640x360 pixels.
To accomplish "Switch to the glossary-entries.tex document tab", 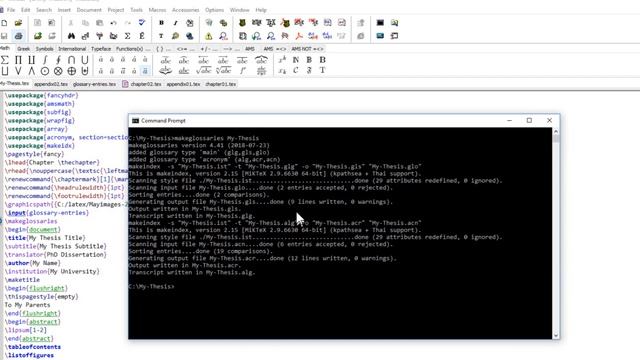I will (x=94, y=84).
